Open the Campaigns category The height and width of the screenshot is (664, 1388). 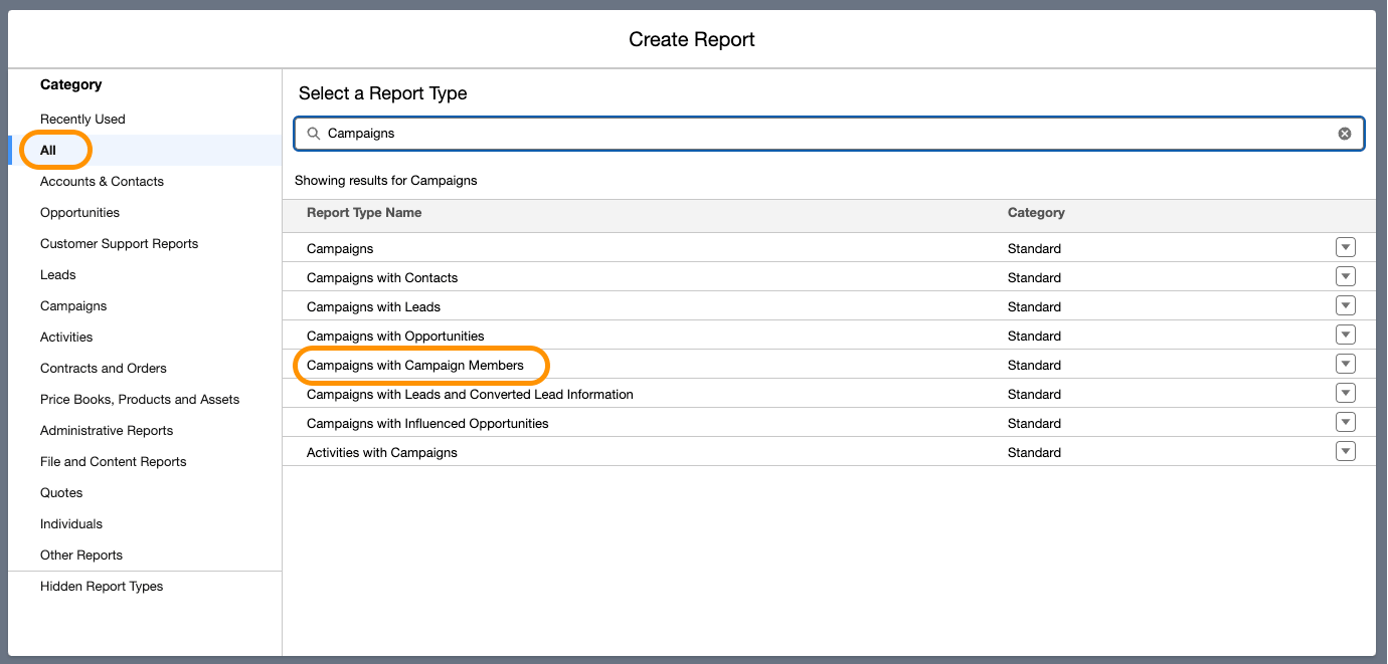coord(73,305)
